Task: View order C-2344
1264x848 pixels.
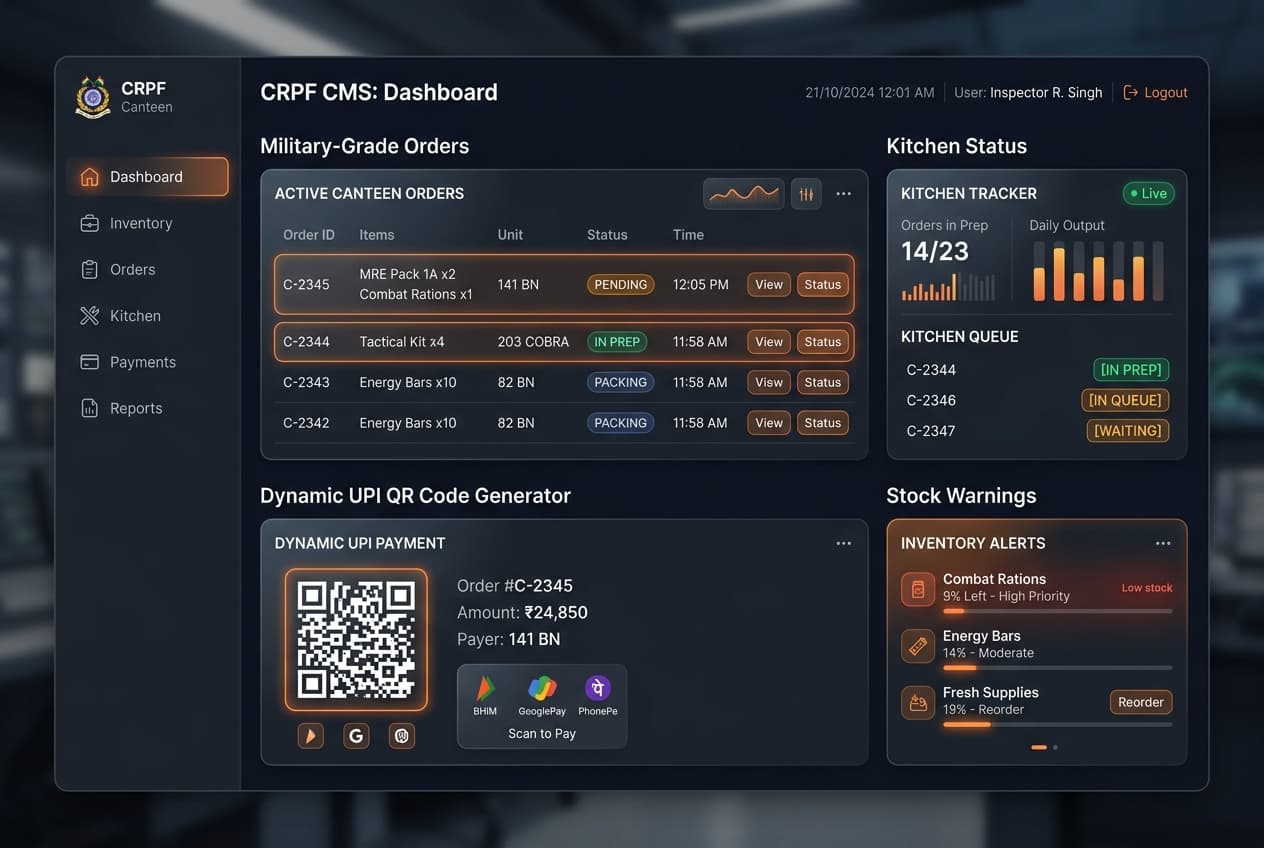Action: (769, 342)
